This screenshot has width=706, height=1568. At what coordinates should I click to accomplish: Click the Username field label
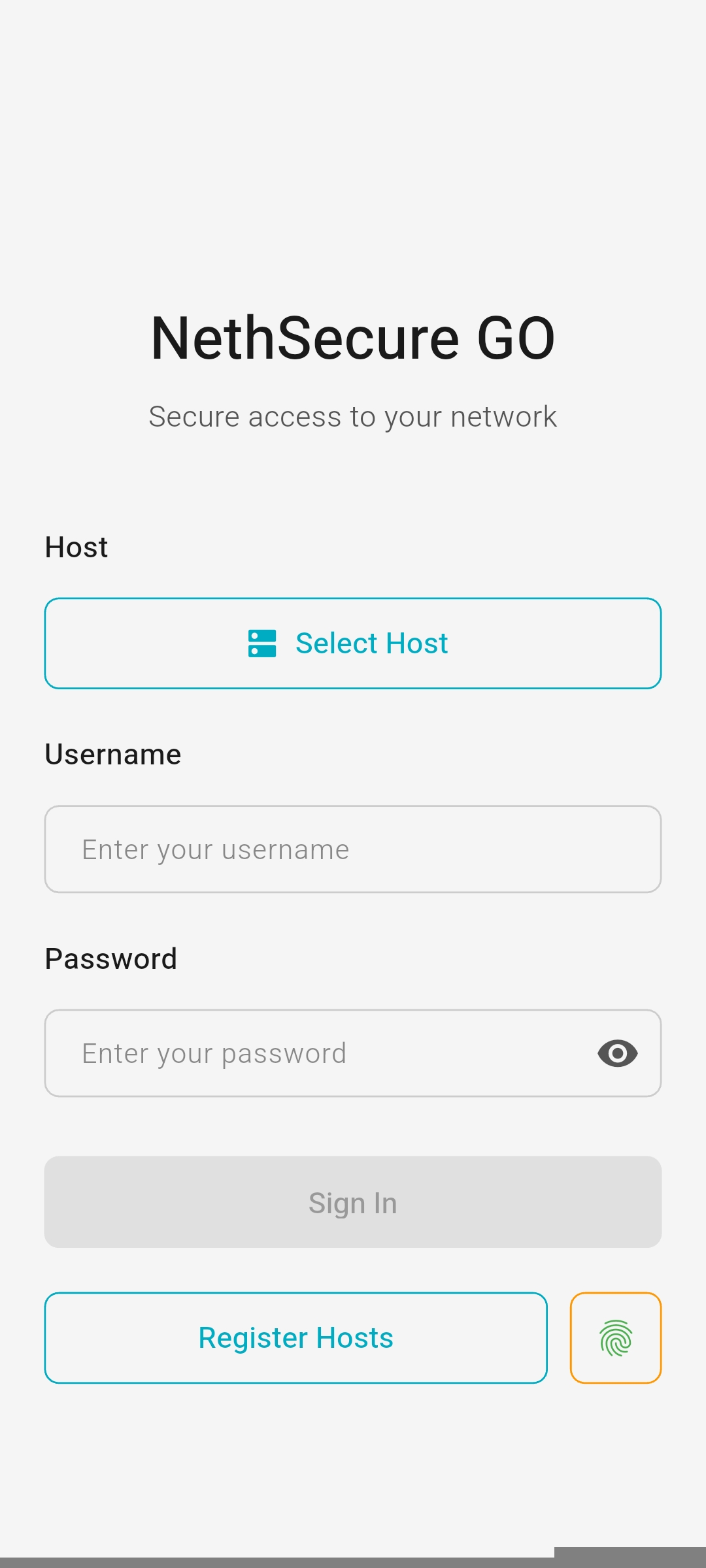(113, 755)
